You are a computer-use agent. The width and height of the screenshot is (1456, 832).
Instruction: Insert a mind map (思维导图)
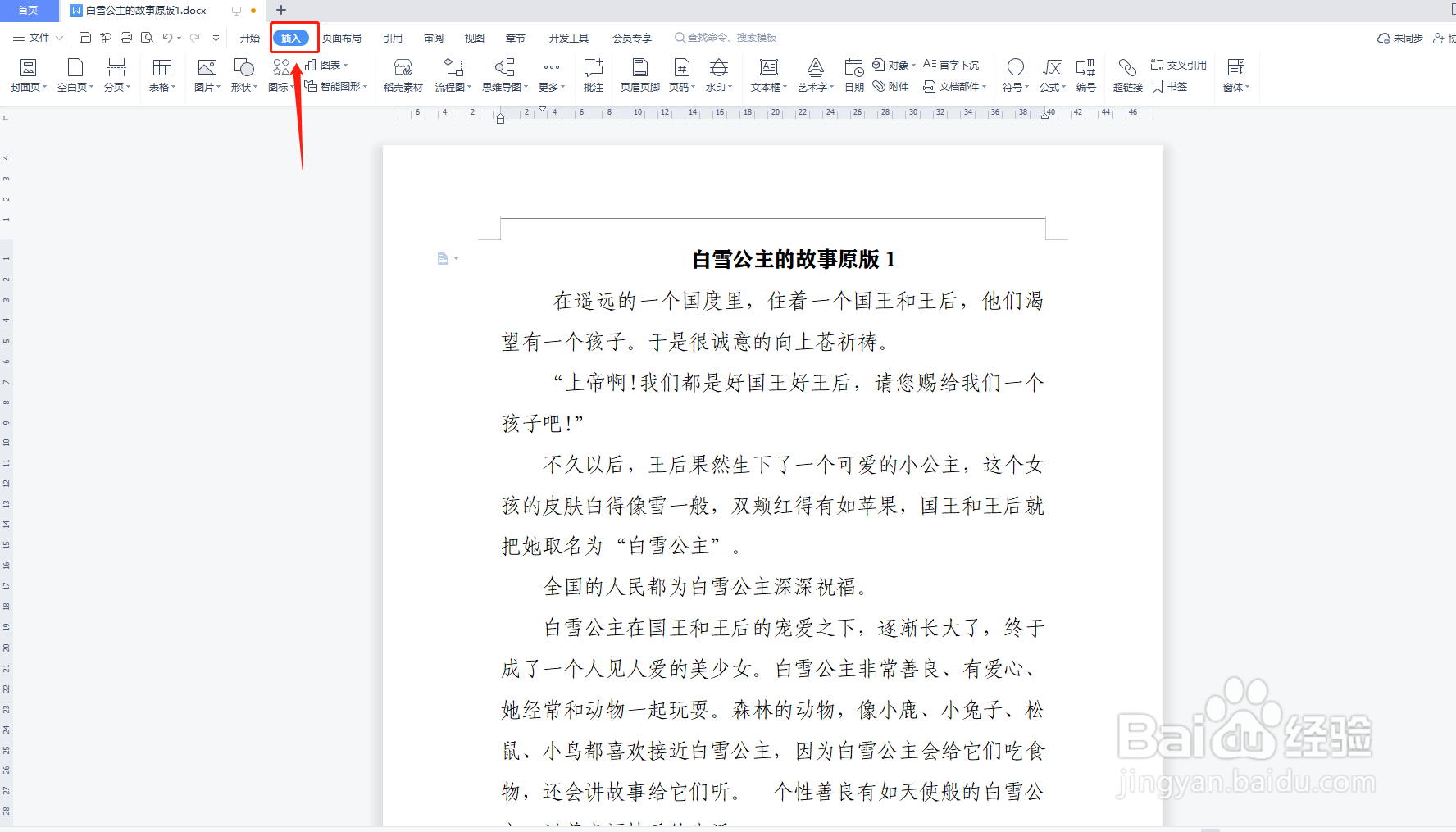pos(505,75)
